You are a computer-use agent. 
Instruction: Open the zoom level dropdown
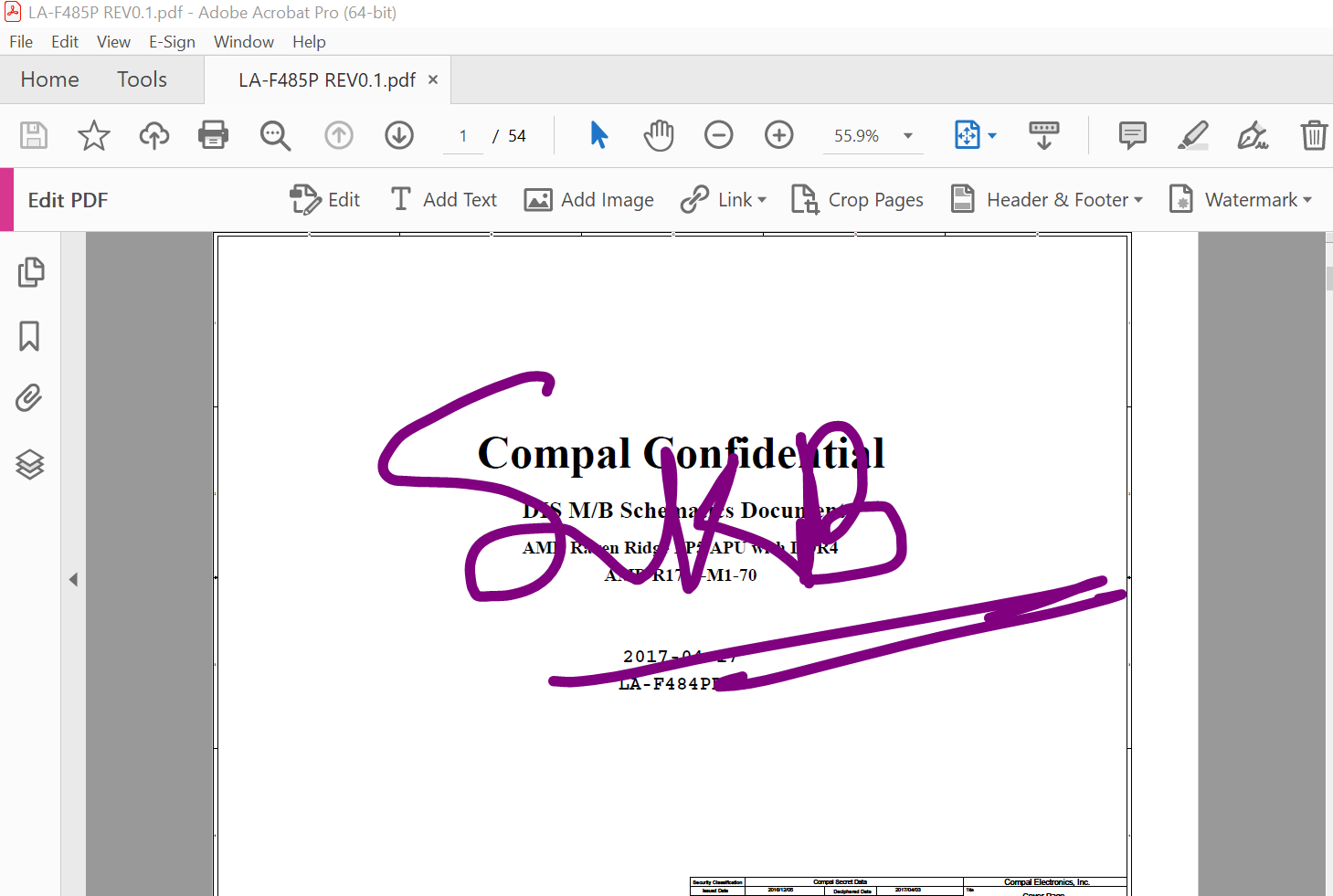tap(908, 135)
